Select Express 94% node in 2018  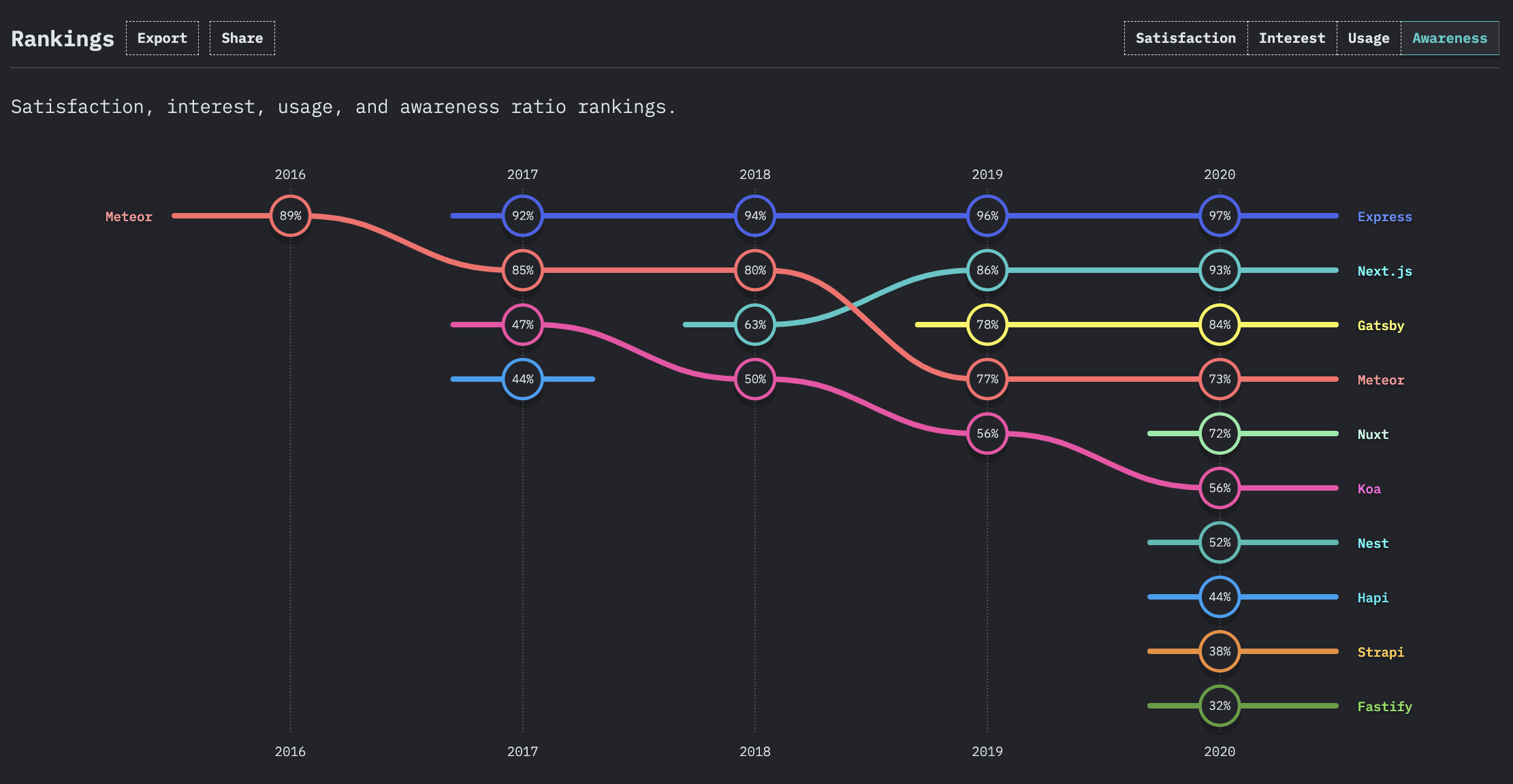click(x=755, y=216)
